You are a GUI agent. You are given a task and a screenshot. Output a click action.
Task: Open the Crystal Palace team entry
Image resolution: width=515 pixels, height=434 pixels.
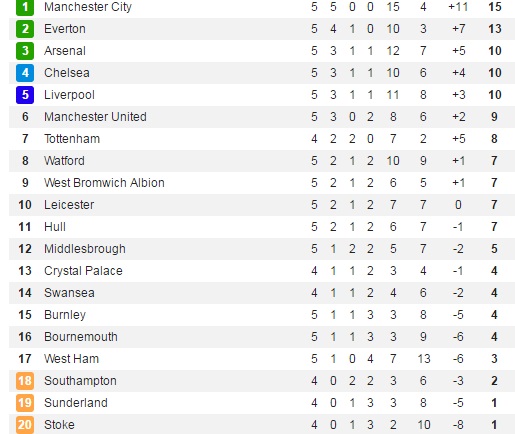point(83,271)
